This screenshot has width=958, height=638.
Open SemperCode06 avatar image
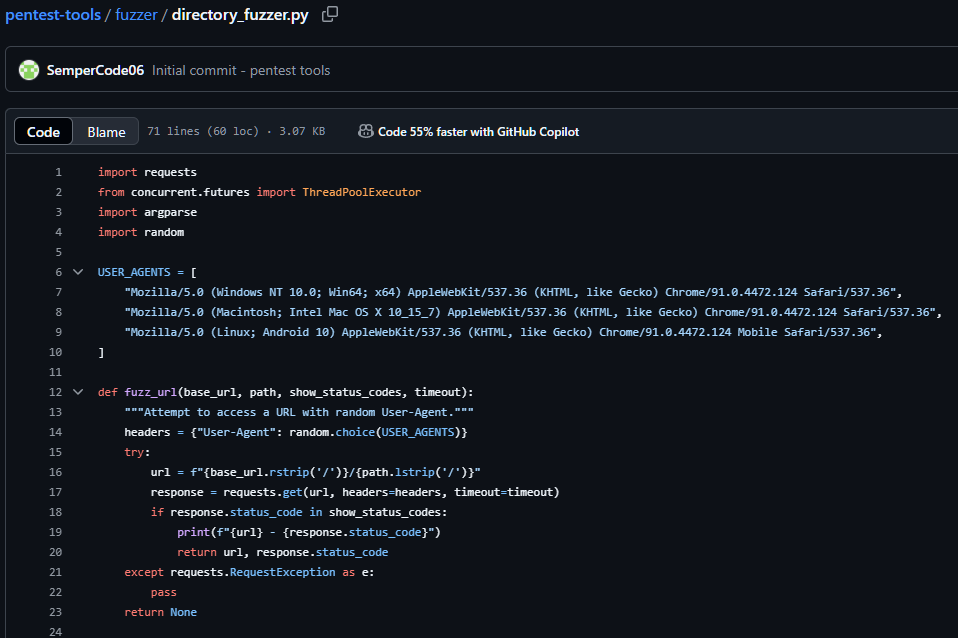point(29,70)
